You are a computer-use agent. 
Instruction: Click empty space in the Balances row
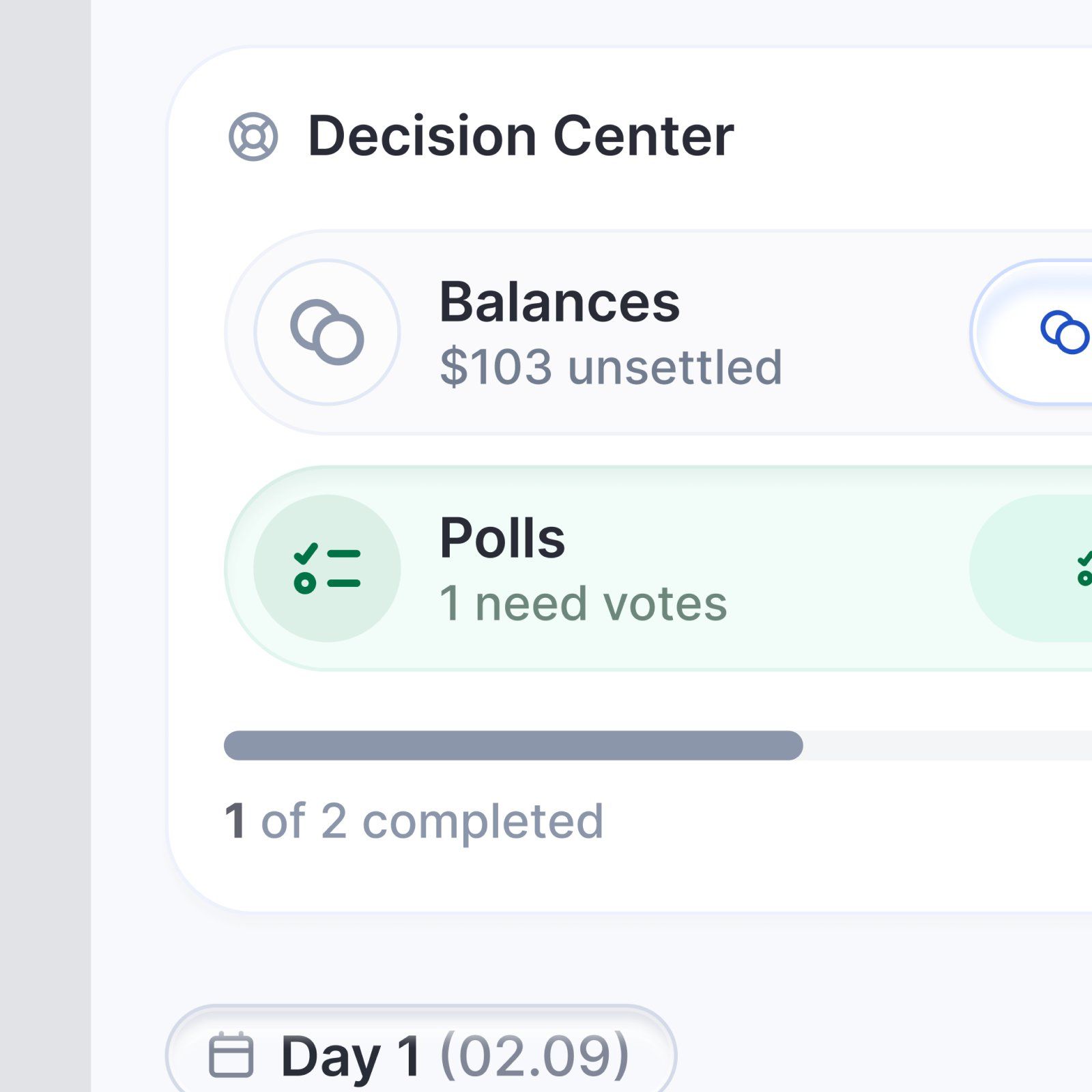point(874,332)
